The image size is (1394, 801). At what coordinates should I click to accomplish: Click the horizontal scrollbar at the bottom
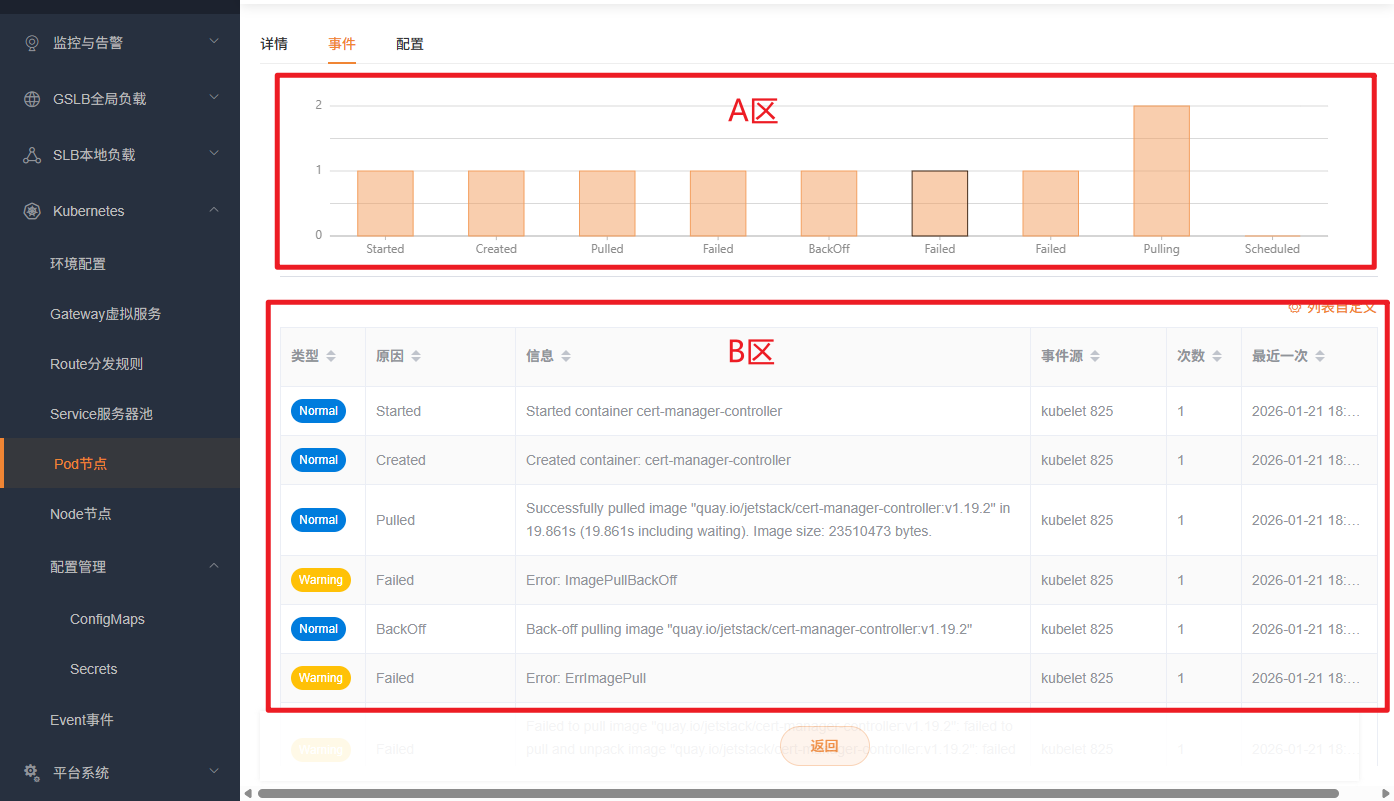(x=798, y=793)
